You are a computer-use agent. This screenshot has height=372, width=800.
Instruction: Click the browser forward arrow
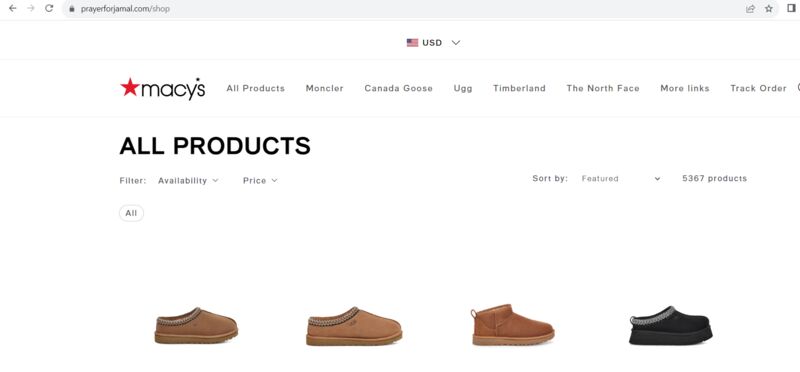[x=31, y=9]
